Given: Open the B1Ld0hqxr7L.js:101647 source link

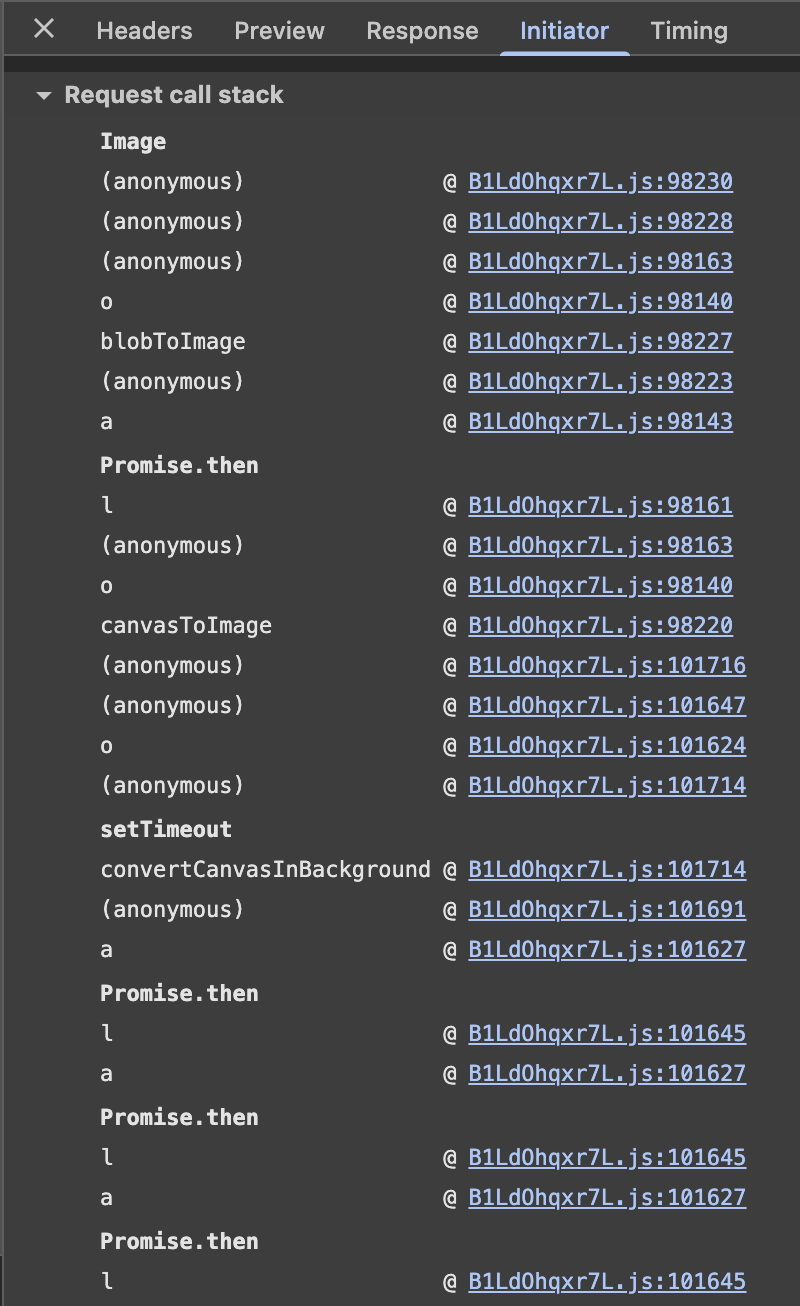Looking at the screenshot, I should click(607, 705).
